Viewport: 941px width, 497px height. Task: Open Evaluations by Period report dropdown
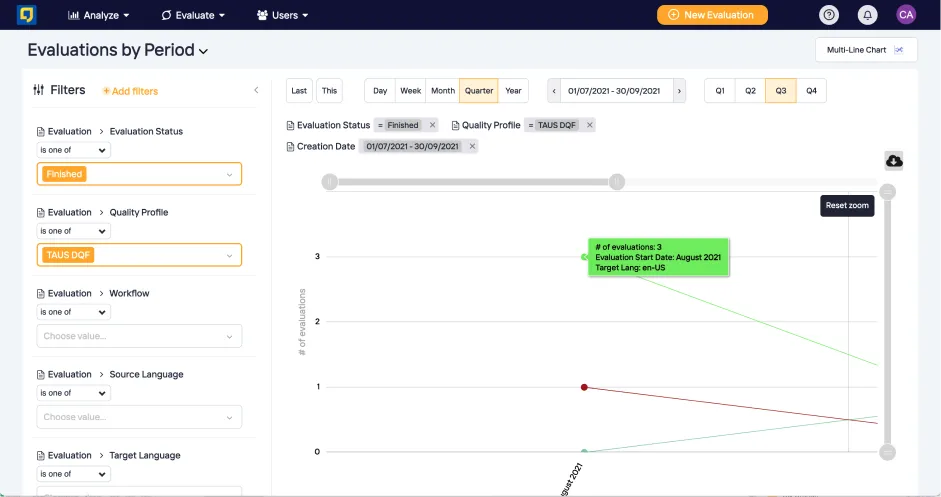pyautogui.click(x=118, y=50)
